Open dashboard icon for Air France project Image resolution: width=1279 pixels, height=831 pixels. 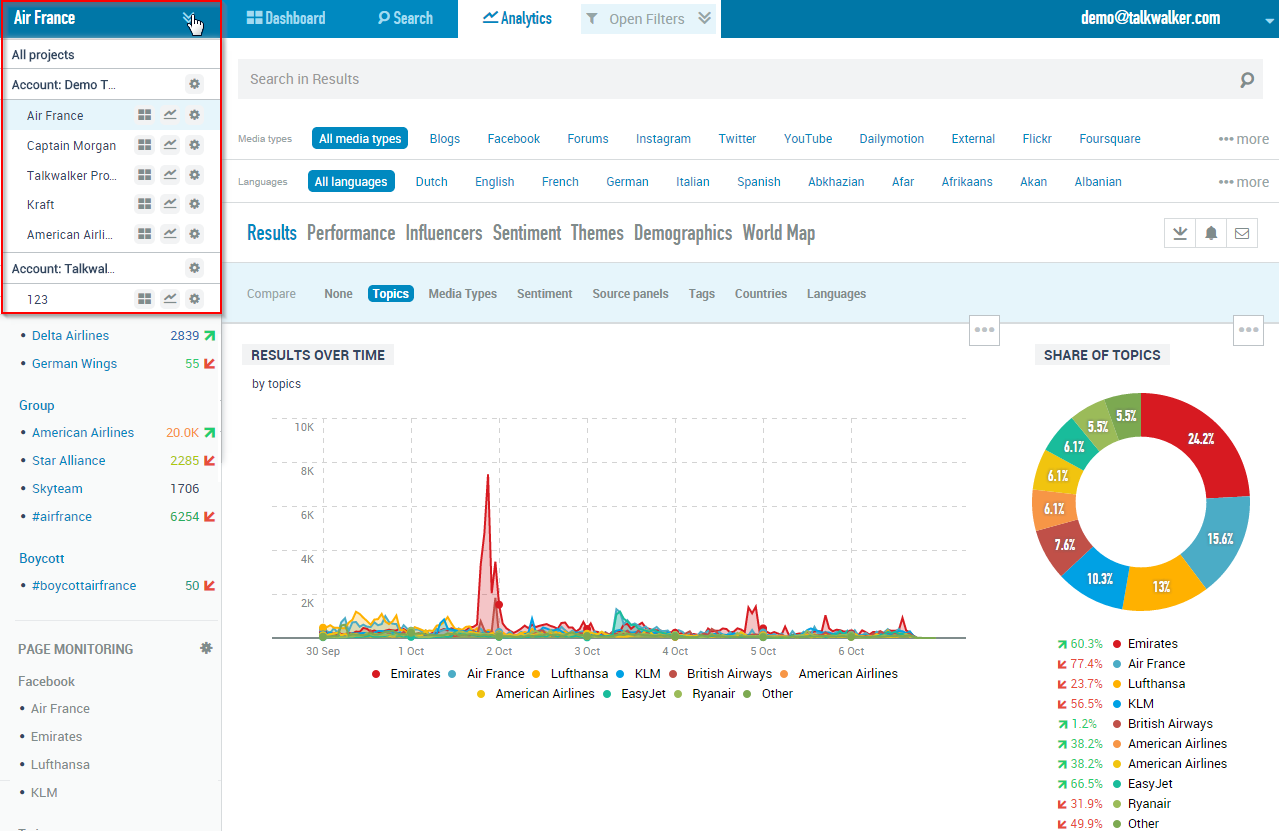(144, 116)
